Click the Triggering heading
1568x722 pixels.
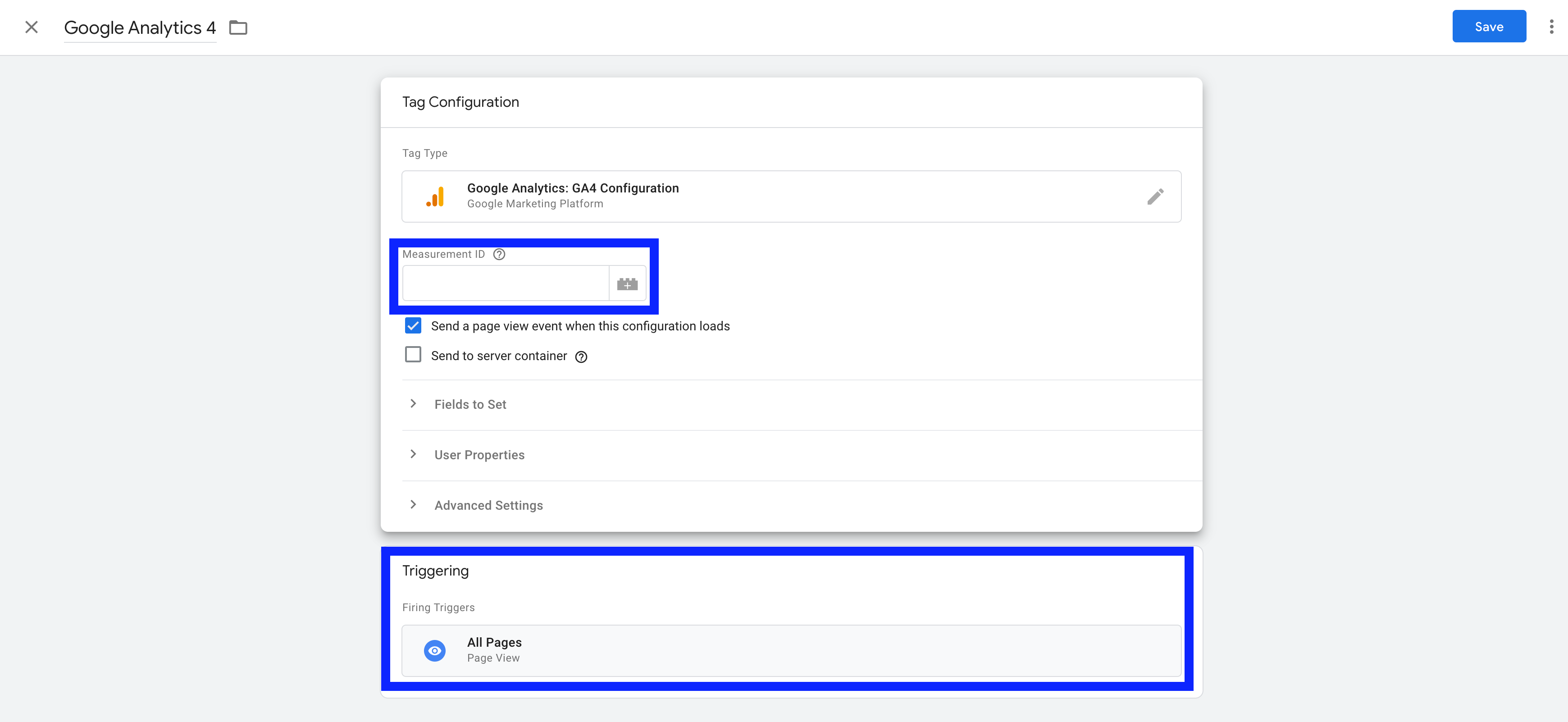[436, 571]
